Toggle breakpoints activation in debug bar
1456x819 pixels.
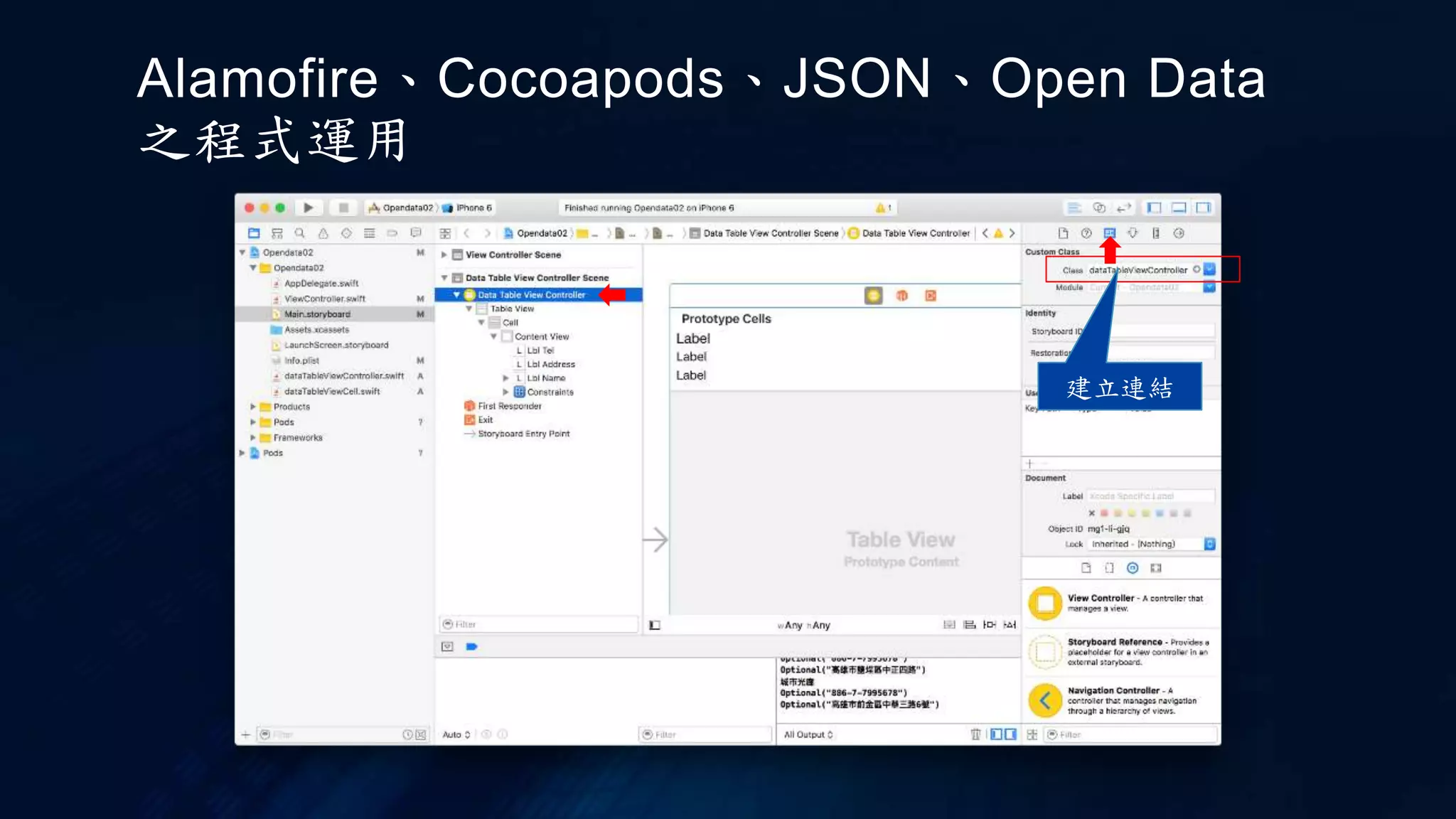(471, 646)
